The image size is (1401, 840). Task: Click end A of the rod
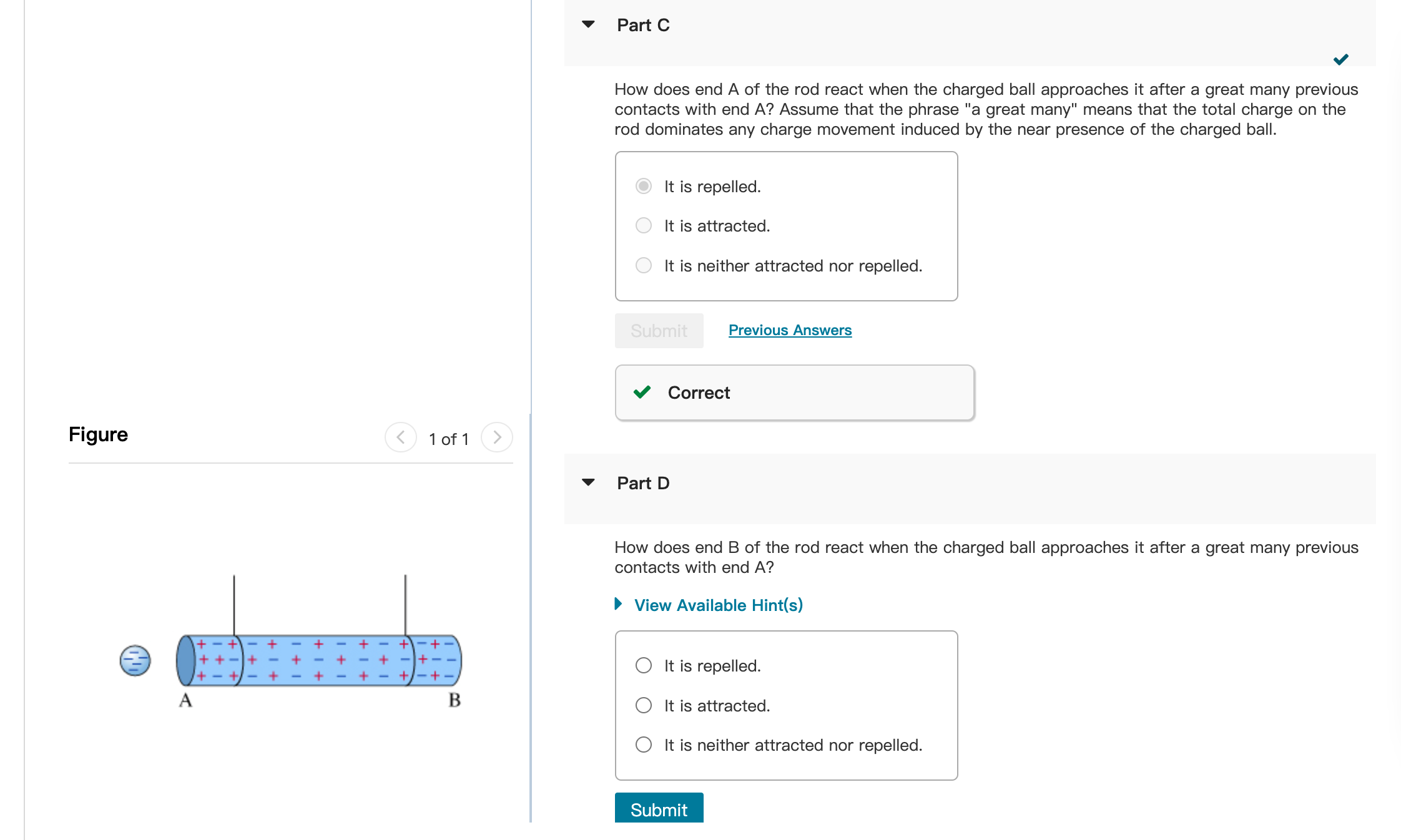(x=185, y=661)
